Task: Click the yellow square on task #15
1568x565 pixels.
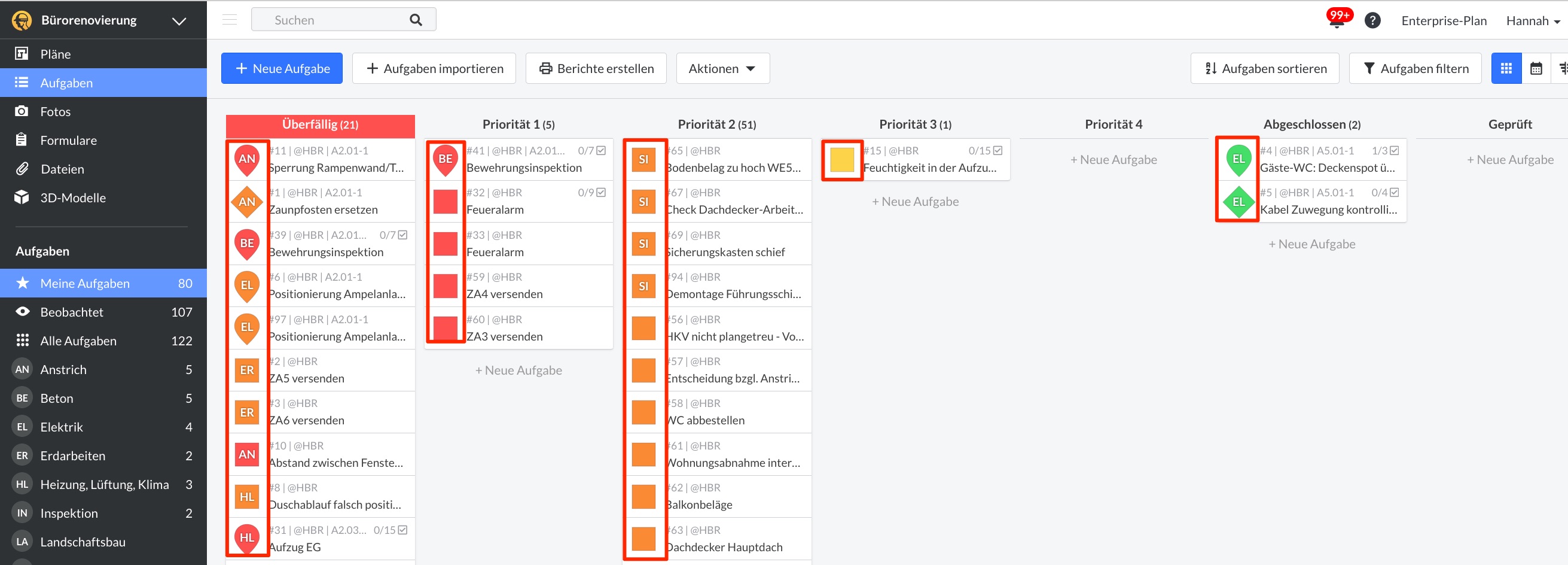Action: (x=842, y=160)
